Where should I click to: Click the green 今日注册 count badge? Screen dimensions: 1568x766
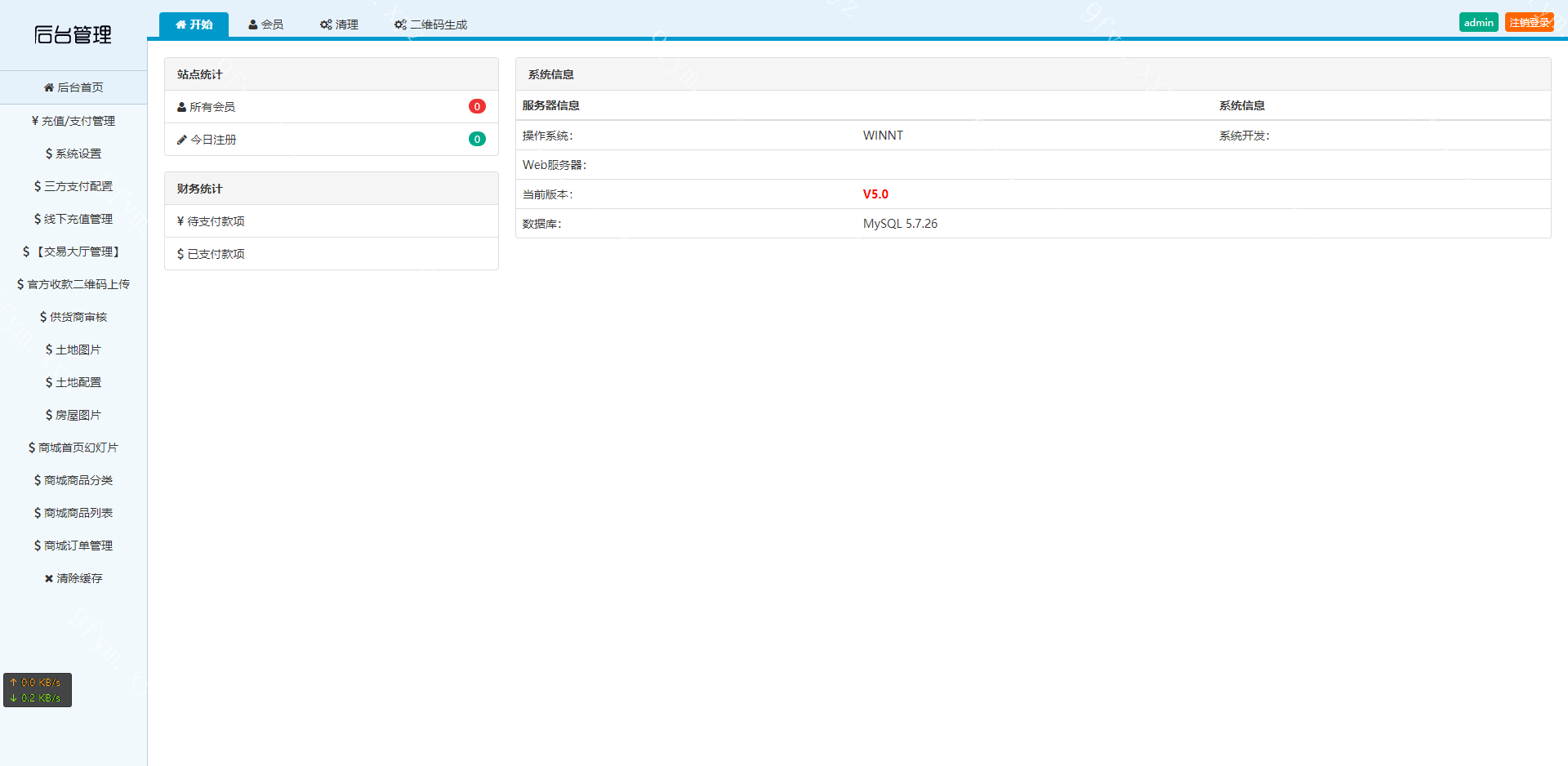477,139
